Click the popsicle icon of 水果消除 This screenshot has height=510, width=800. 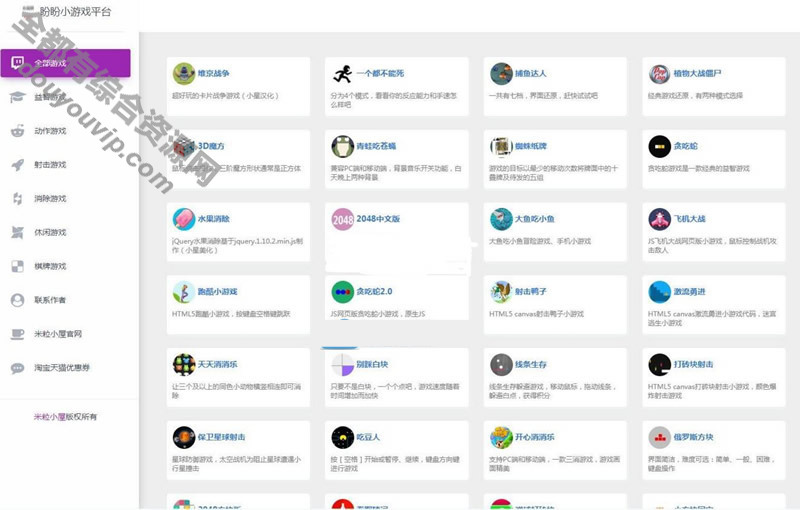tap(184, 219)
